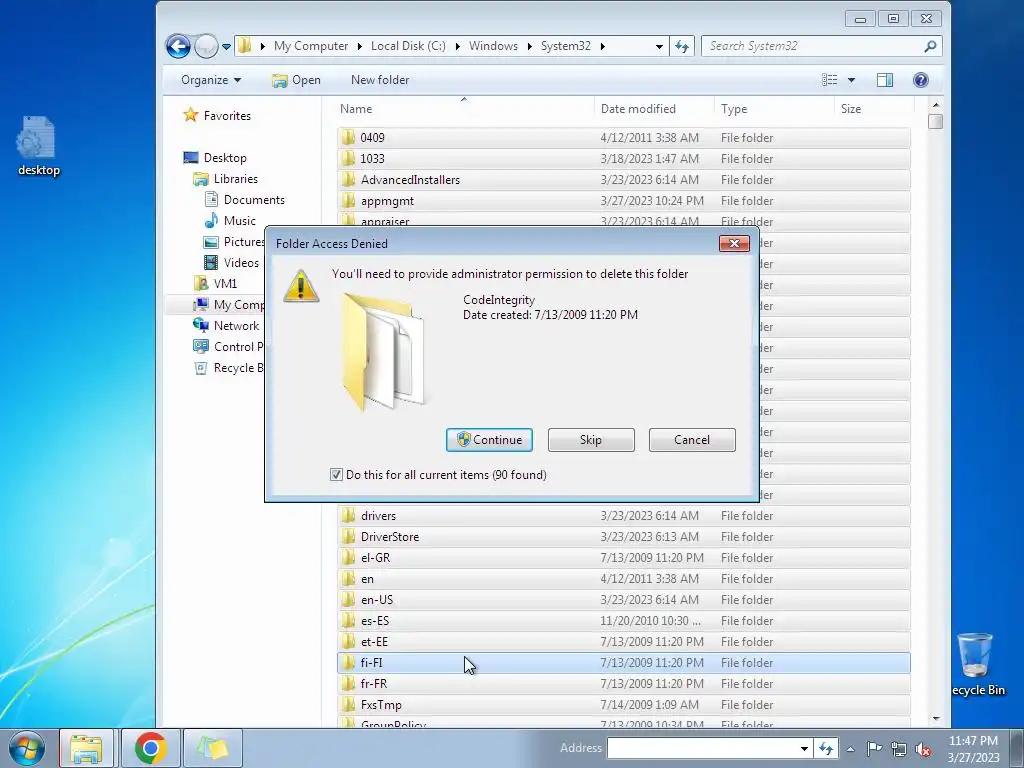Image resolution: width=1024 pixels, height=768 pixels.
Task: Select the drivers folder
Action: [624, 516]
